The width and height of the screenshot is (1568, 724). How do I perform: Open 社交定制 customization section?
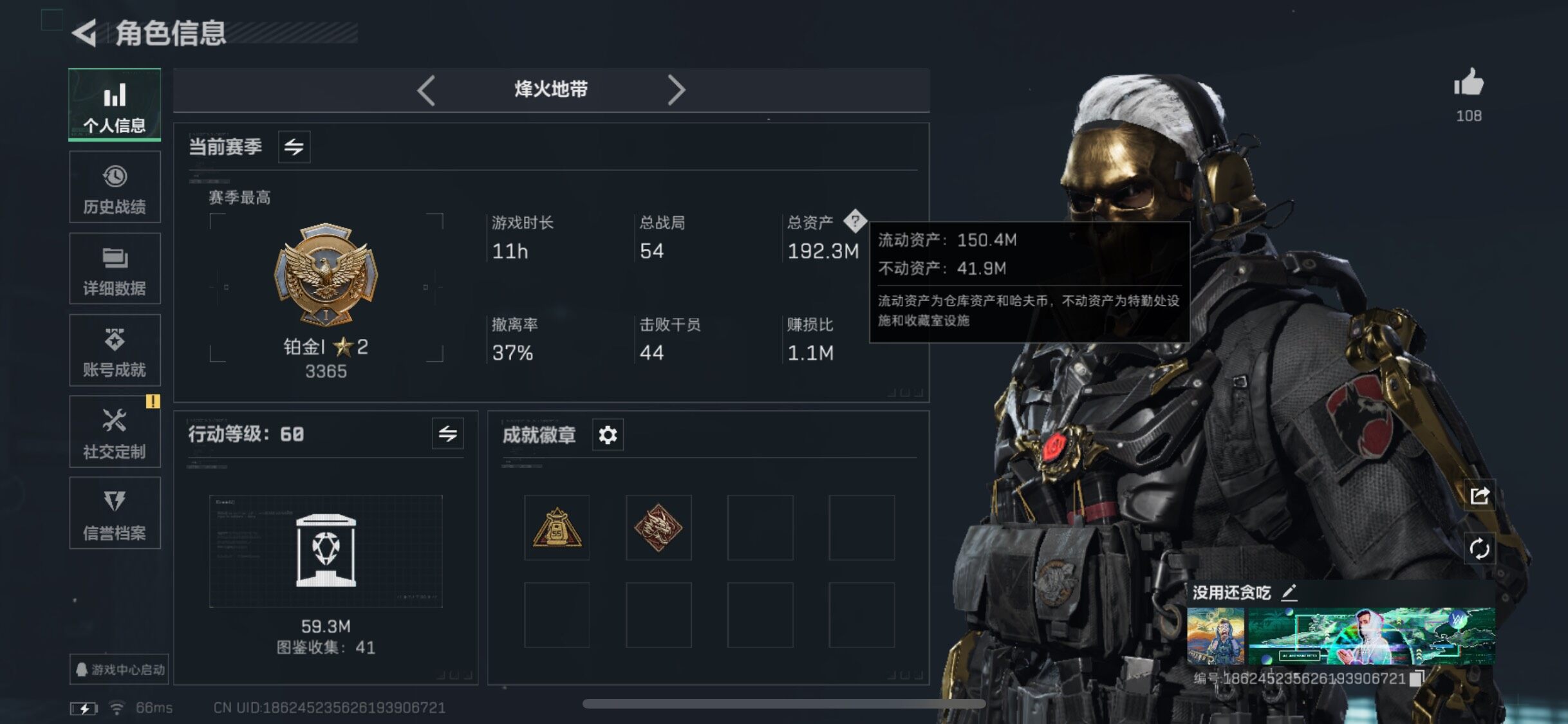tap(115, 432)
